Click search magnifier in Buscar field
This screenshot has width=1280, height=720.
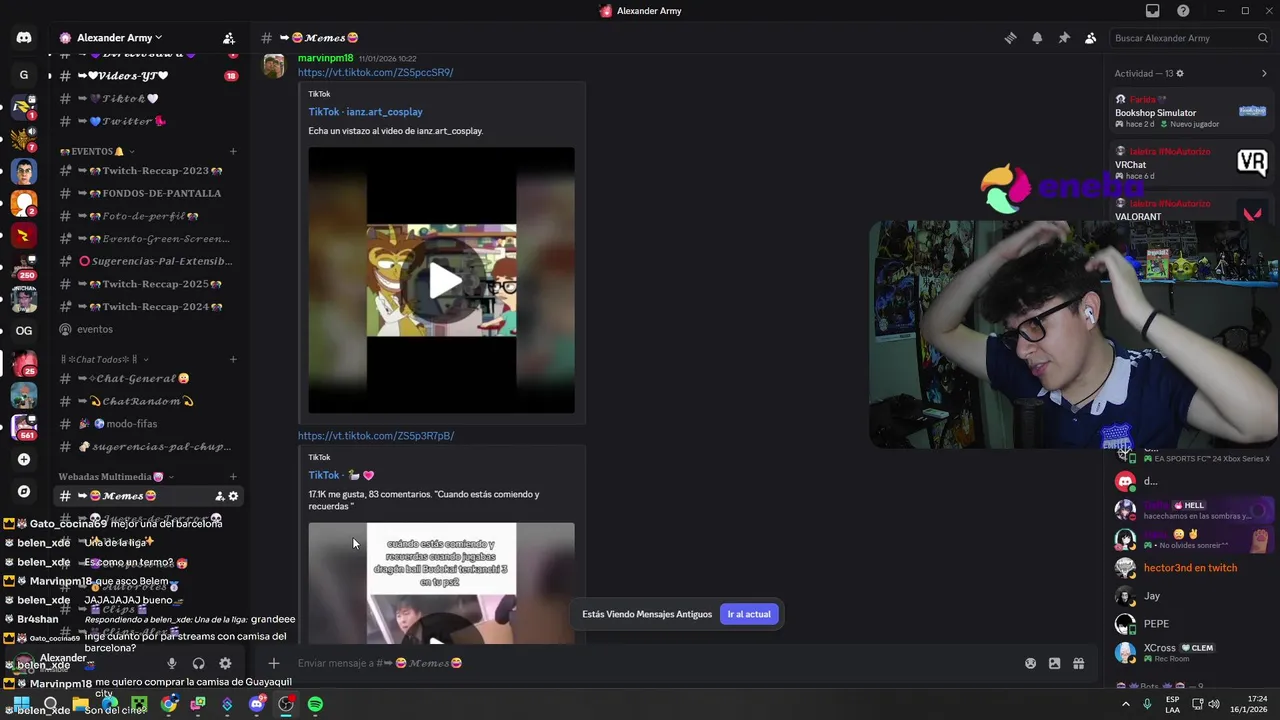click(1263, 38)
